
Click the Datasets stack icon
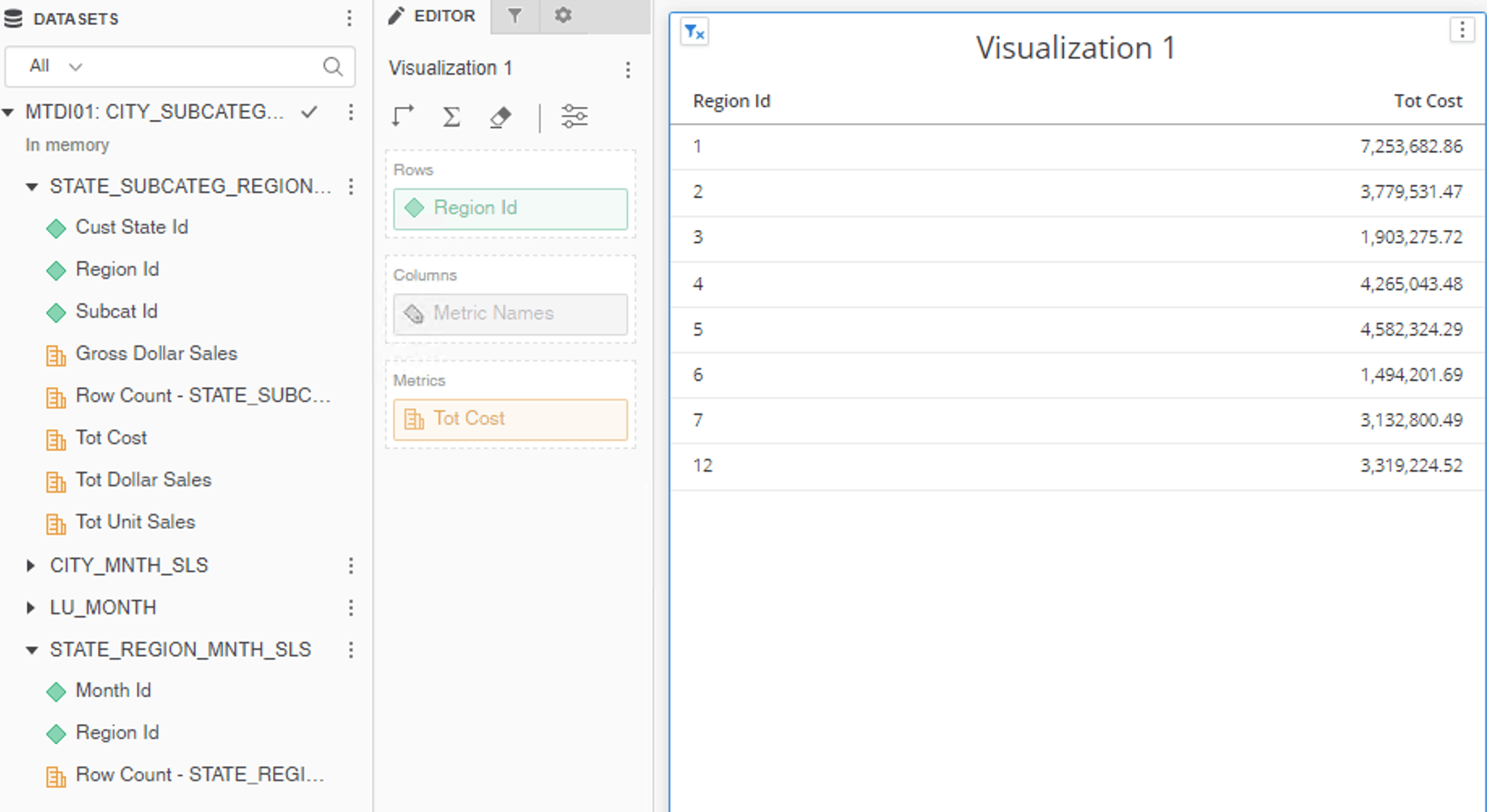coord(13,19)
